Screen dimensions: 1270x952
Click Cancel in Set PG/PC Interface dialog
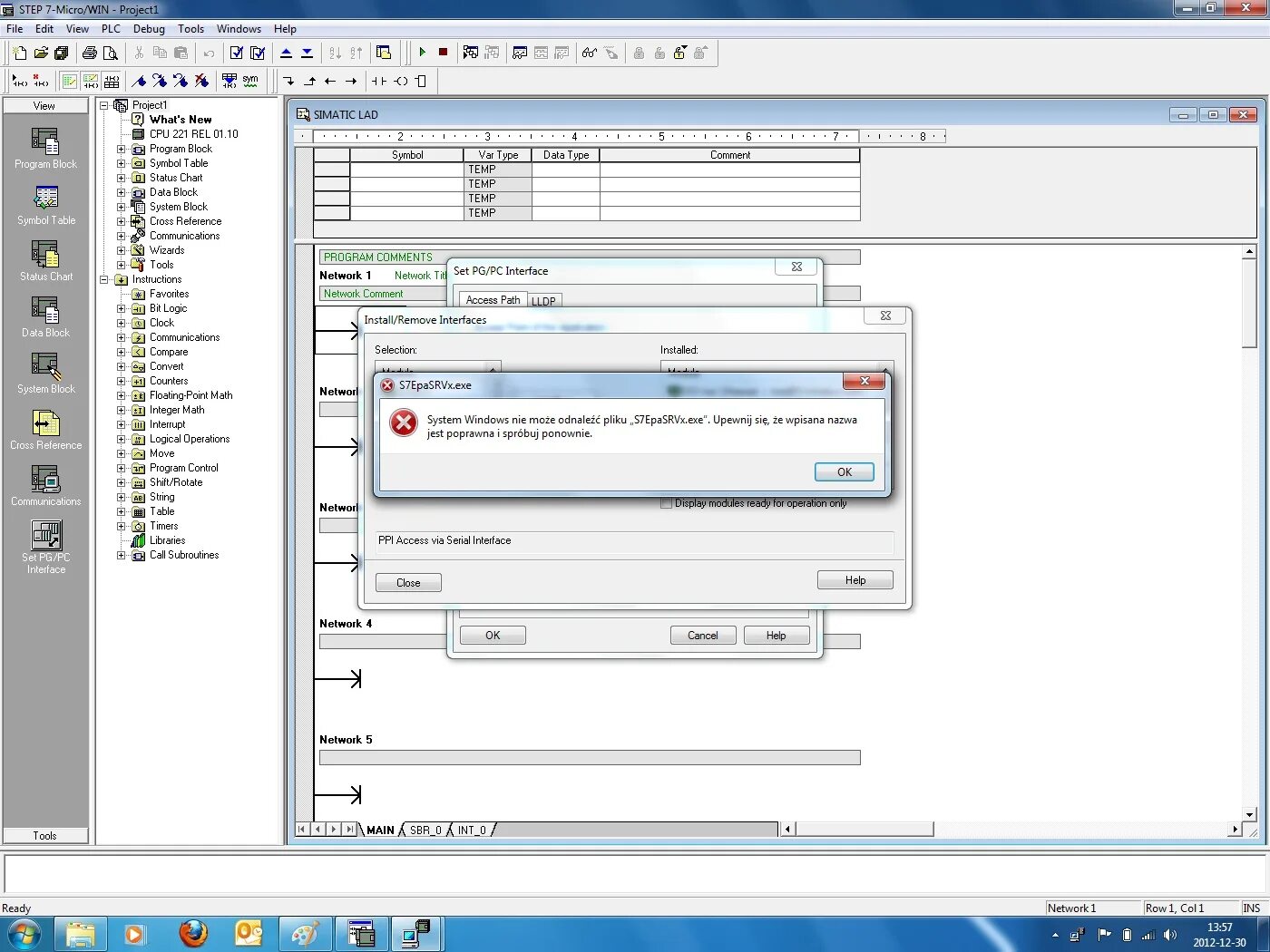pyautogui.click(x=703, y=635)
